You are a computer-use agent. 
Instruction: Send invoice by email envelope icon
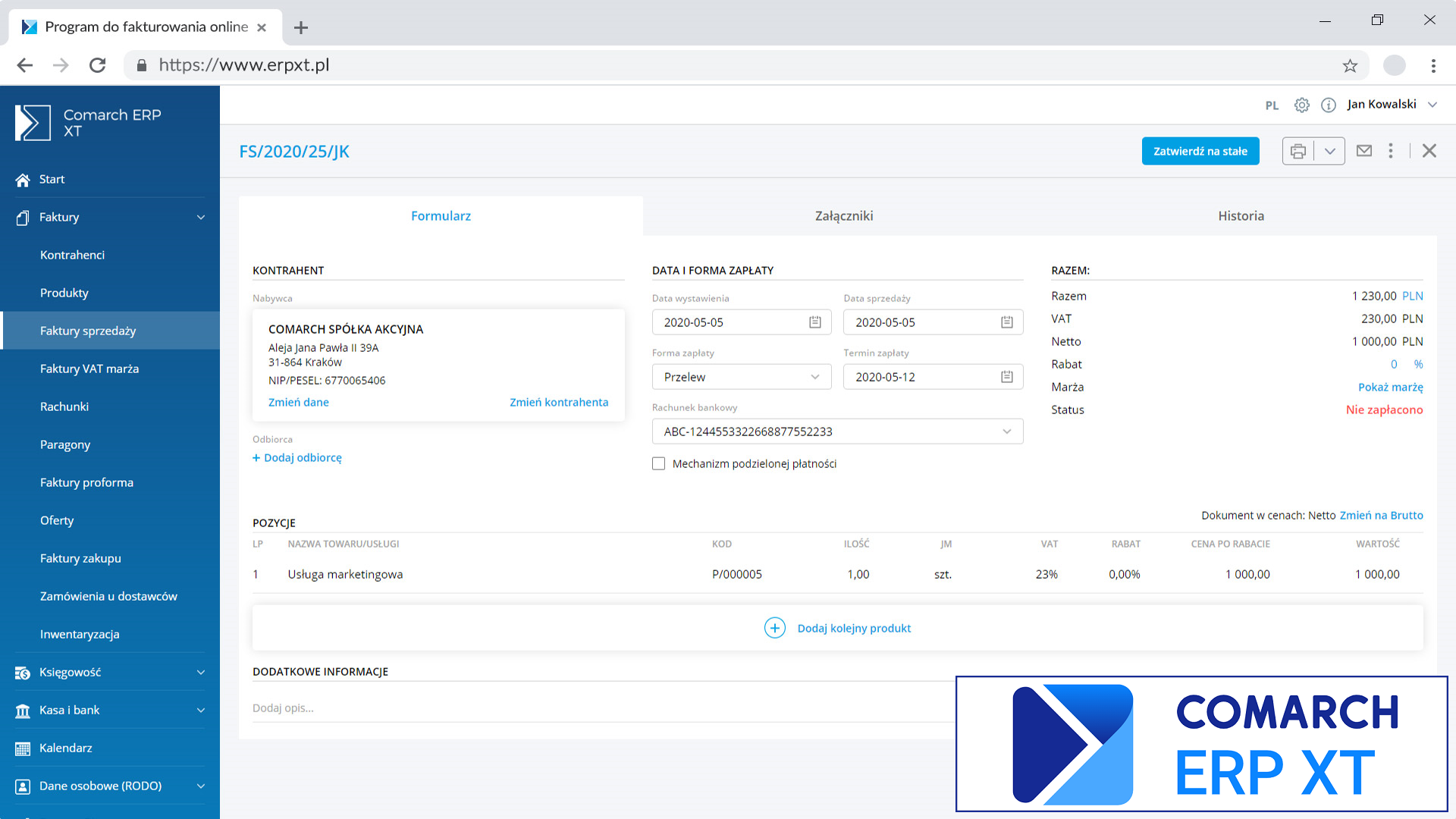[x=1364, y=151]
